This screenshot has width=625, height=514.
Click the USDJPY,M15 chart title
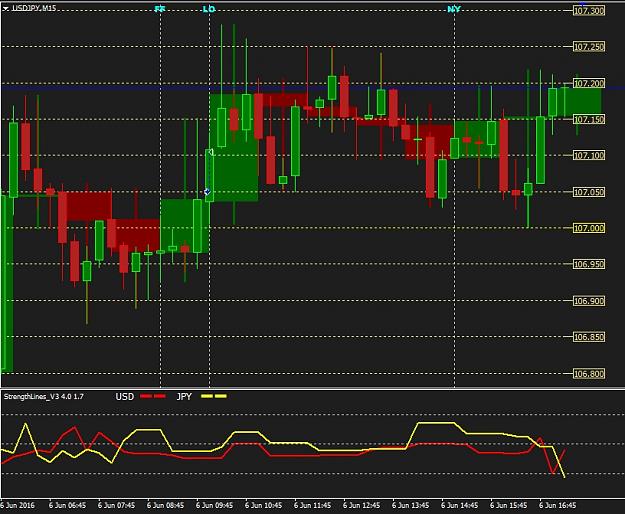click(x=34, y=8)
